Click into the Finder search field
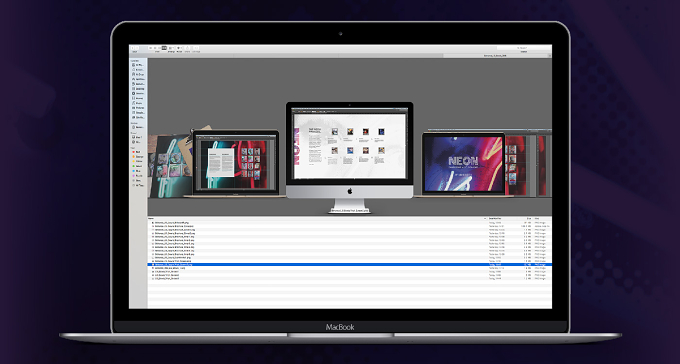 tap(523, 48)
